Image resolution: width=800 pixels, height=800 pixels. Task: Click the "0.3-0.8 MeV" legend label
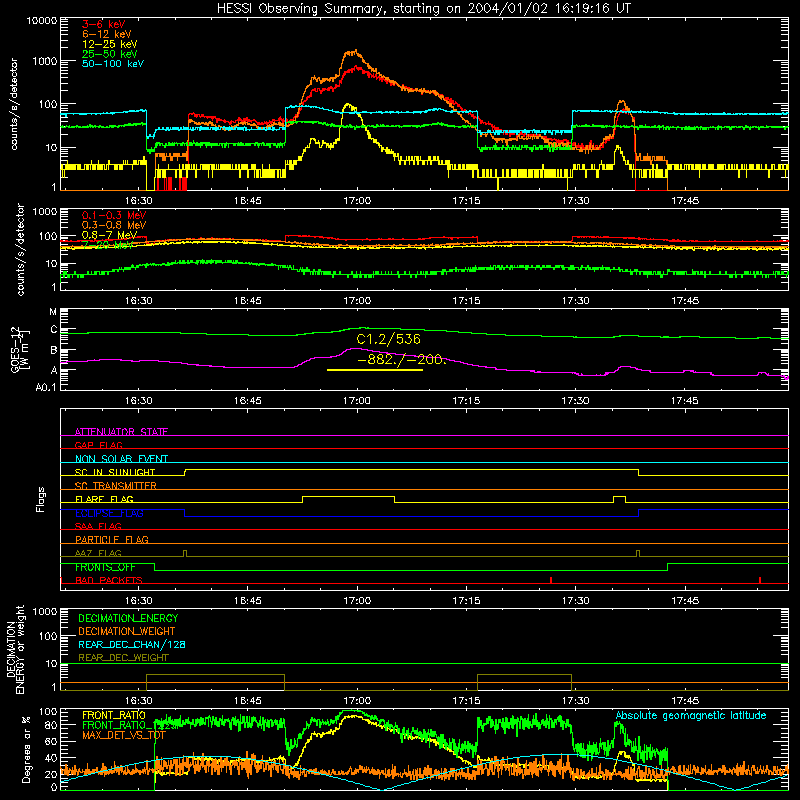[x=114, y=225]
